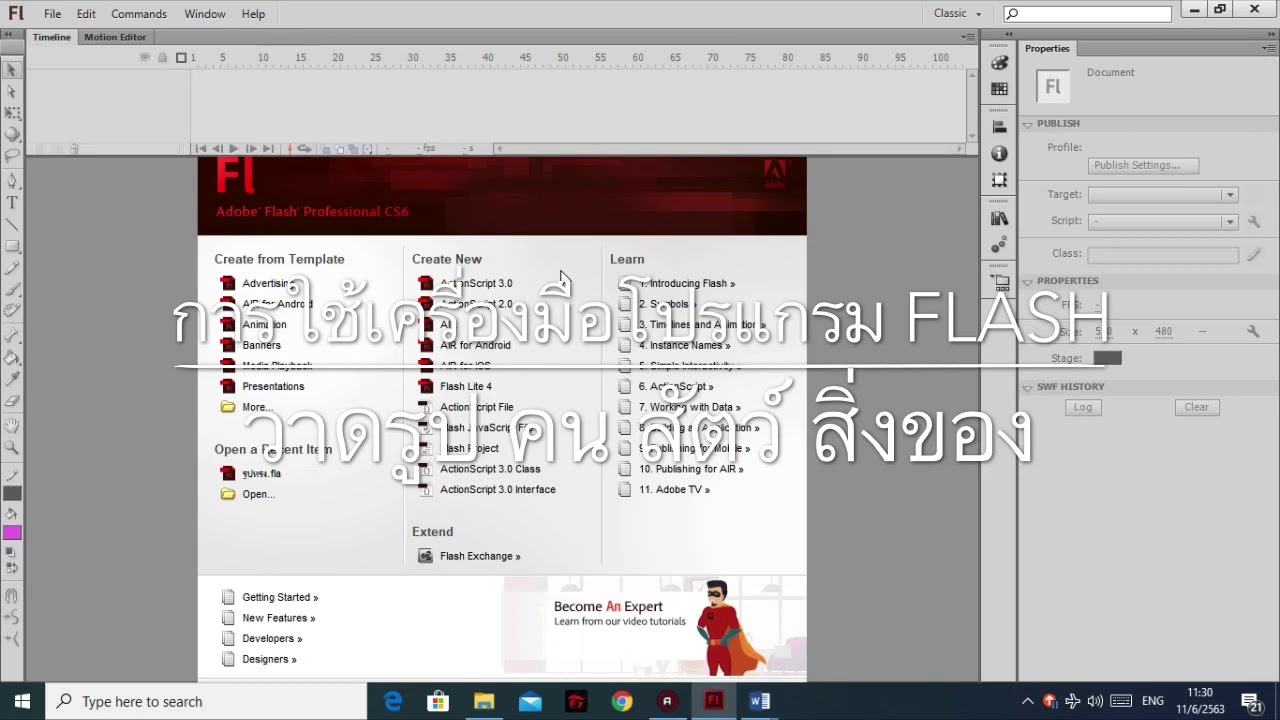This screenshot has height=720, width=1280.
Task: Toggle center frame marker in timeline
Action: tap(290, 148)
